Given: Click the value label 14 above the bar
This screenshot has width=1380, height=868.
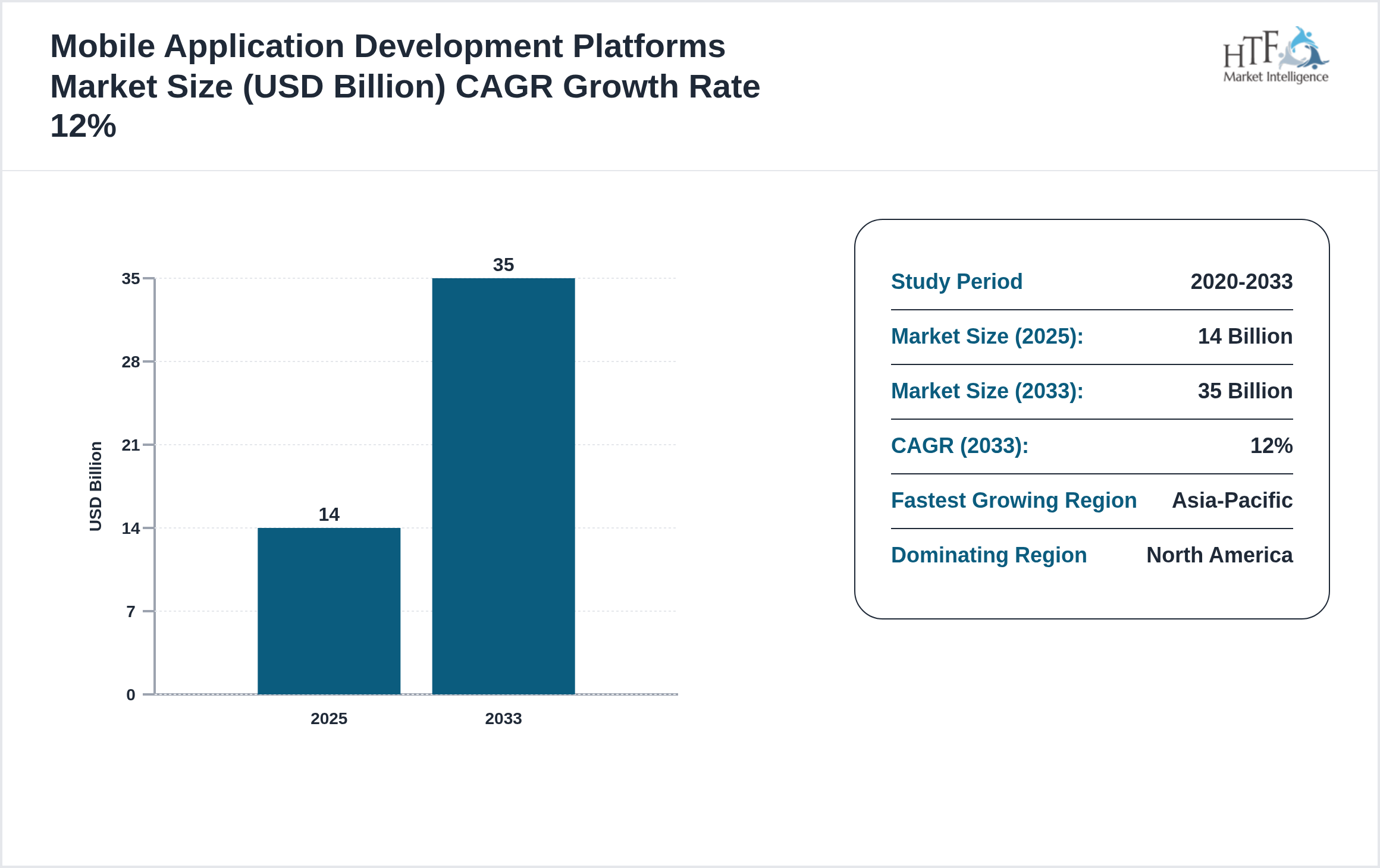Looking at the screenshot, I should point(329,513).
